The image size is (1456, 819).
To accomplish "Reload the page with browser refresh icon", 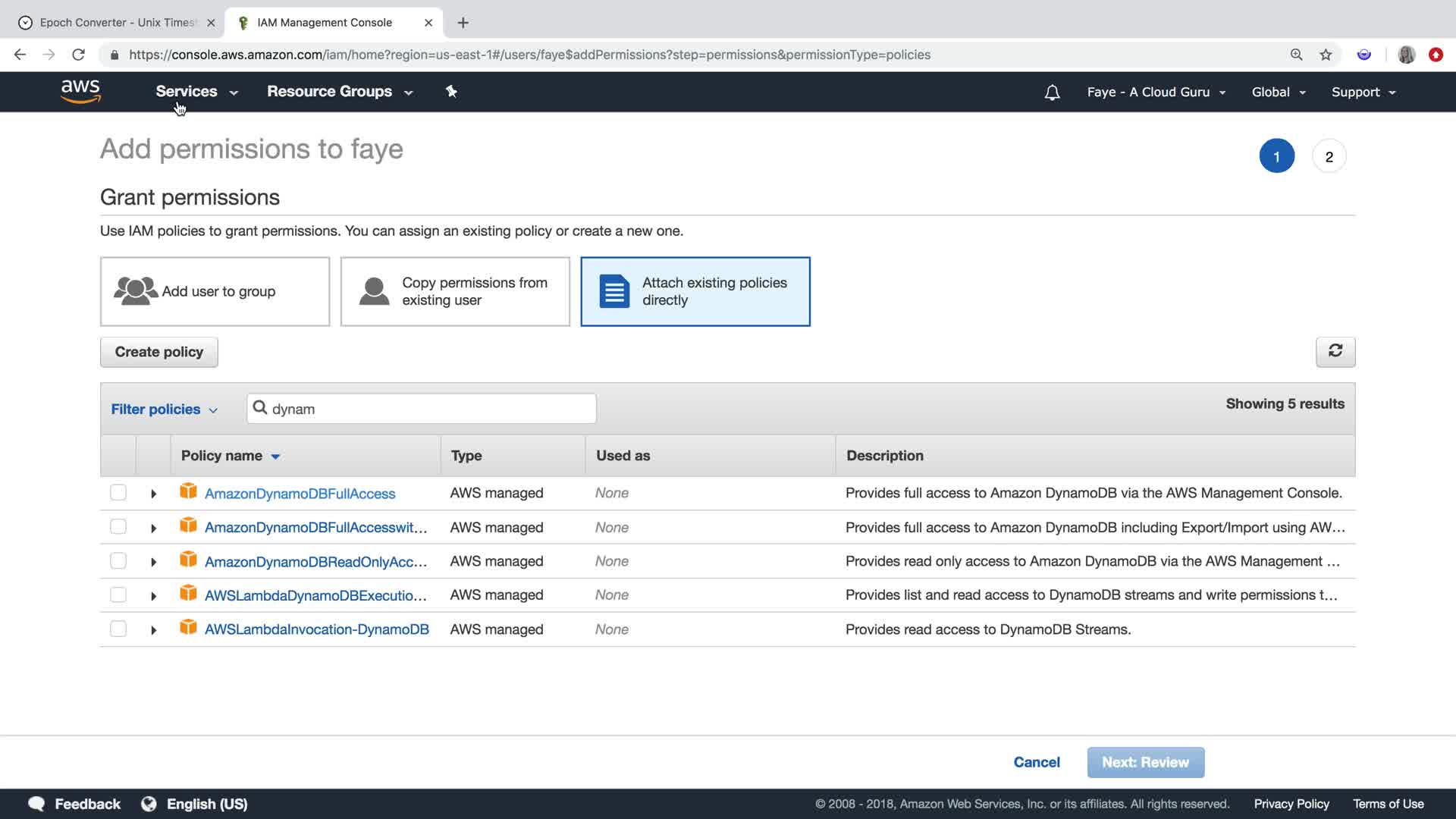I will tap(78, 55).
